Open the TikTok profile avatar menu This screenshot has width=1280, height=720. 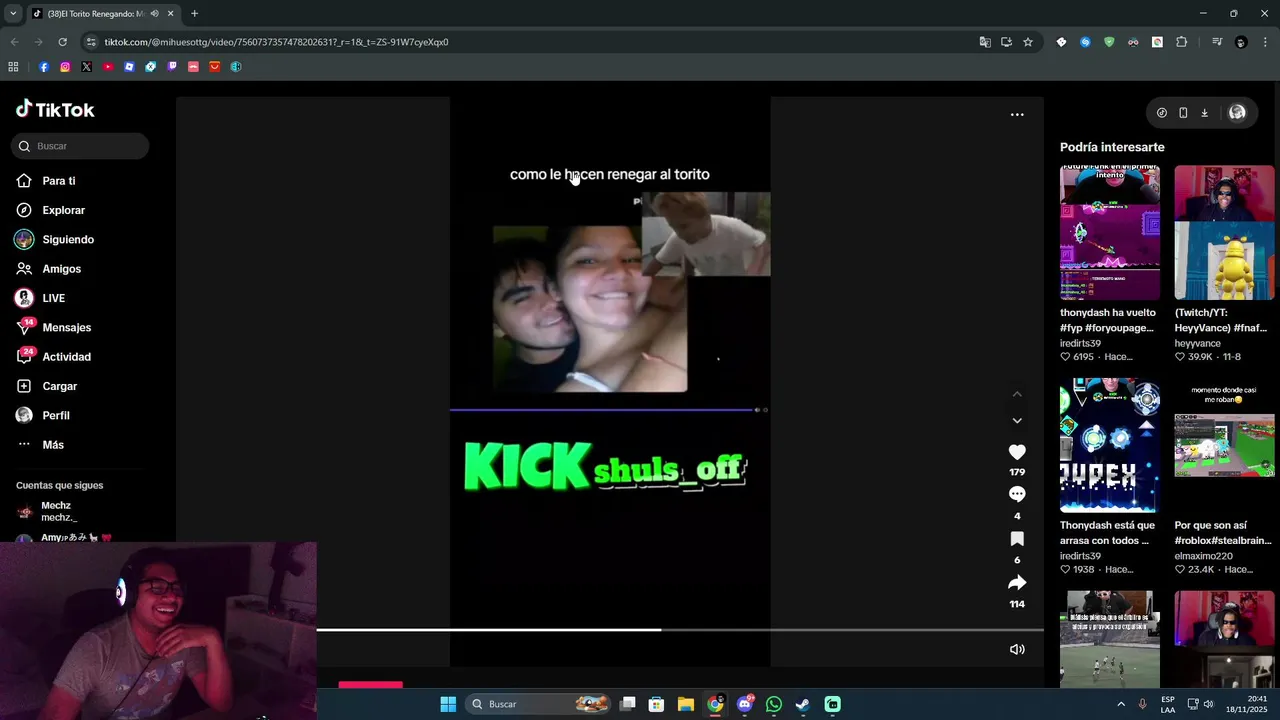tap(1237, 113)
